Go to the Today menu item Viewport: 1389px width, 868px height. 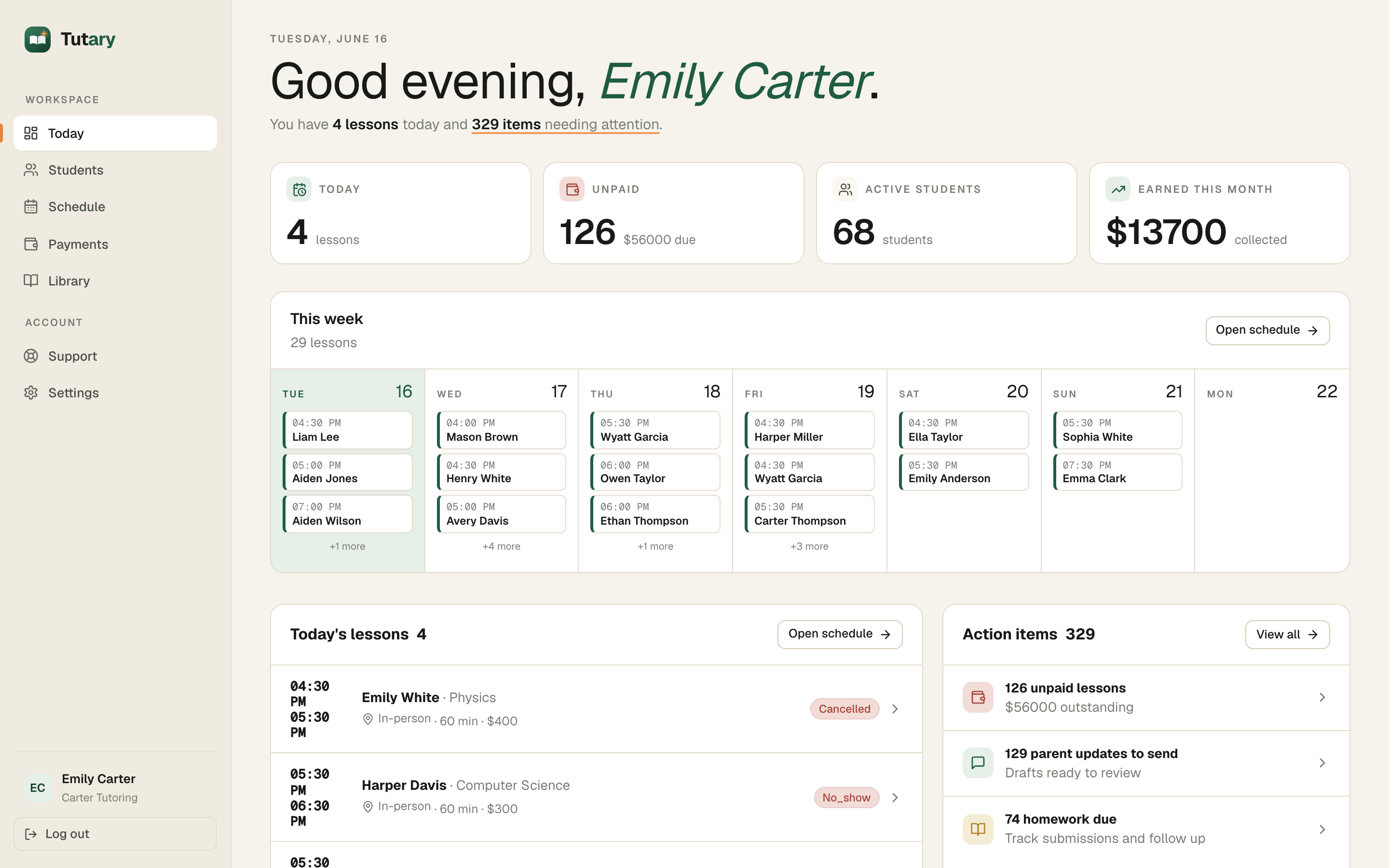coord(115,133)
